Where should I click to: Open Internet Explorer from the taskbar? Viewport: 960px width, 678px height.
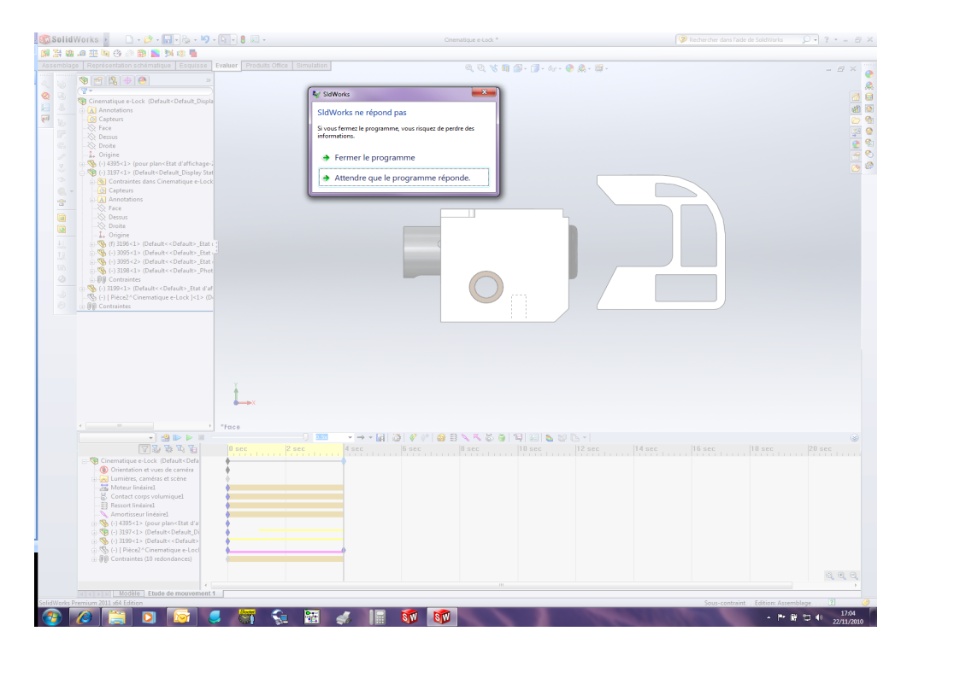[84, 617]
